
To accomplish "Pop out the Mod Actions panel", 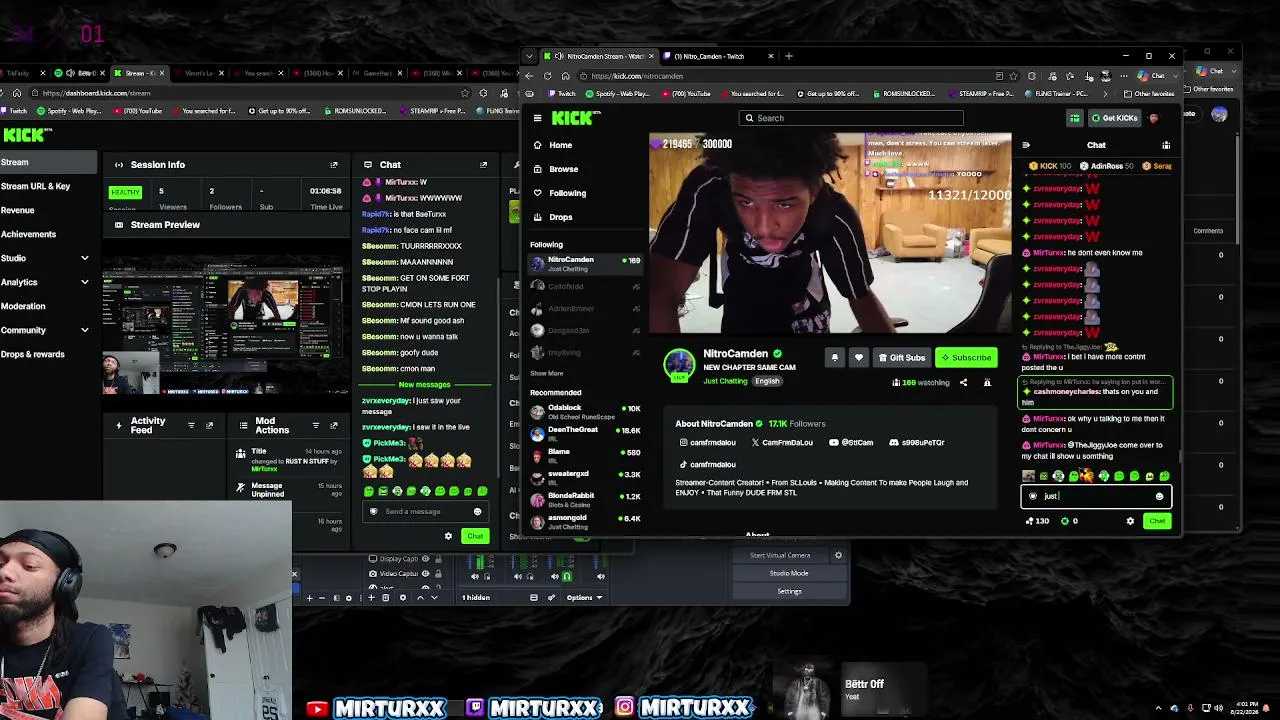I will point(334,425).
